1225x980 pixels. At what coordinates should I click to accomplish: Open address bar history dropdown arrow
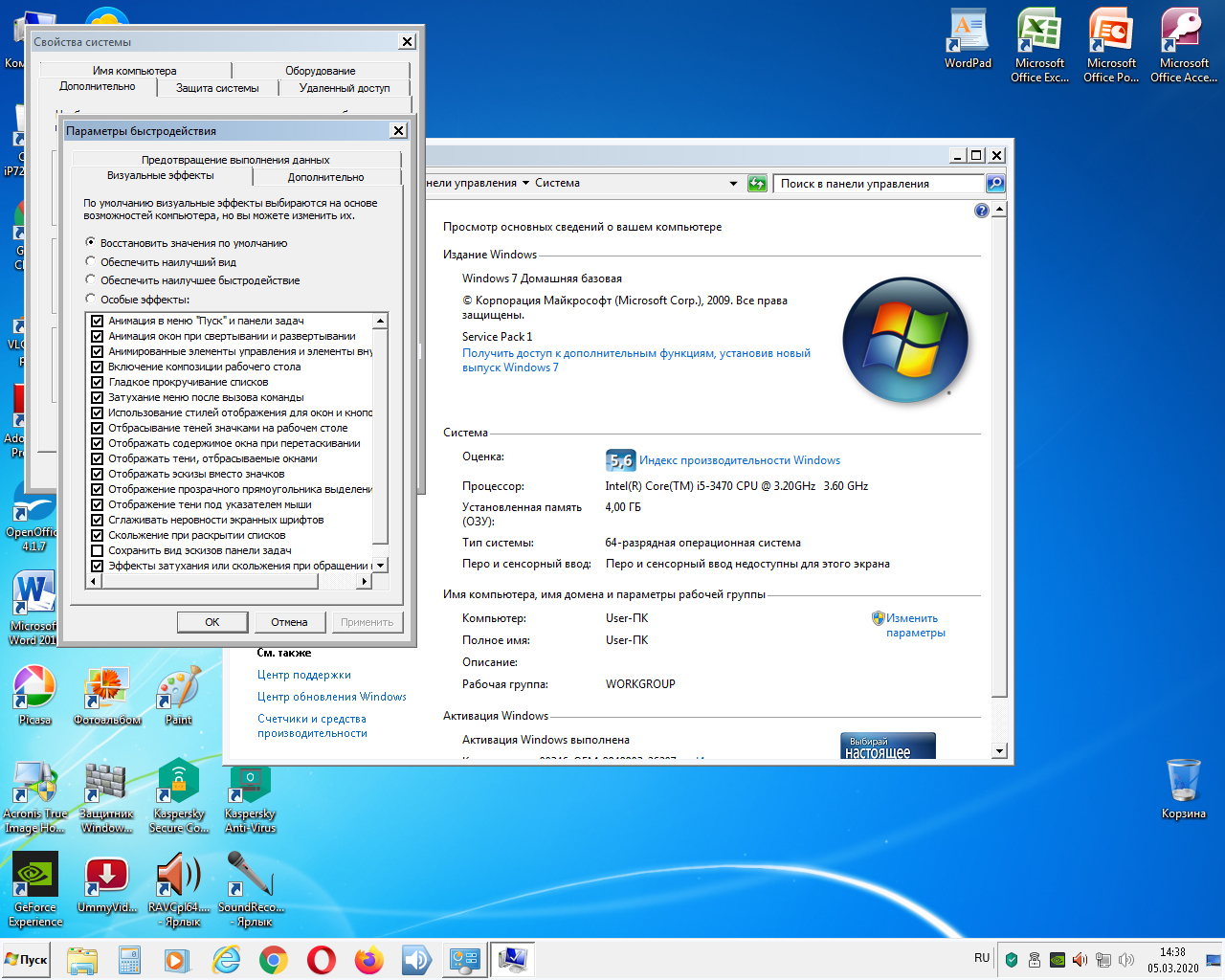[734, 183]
